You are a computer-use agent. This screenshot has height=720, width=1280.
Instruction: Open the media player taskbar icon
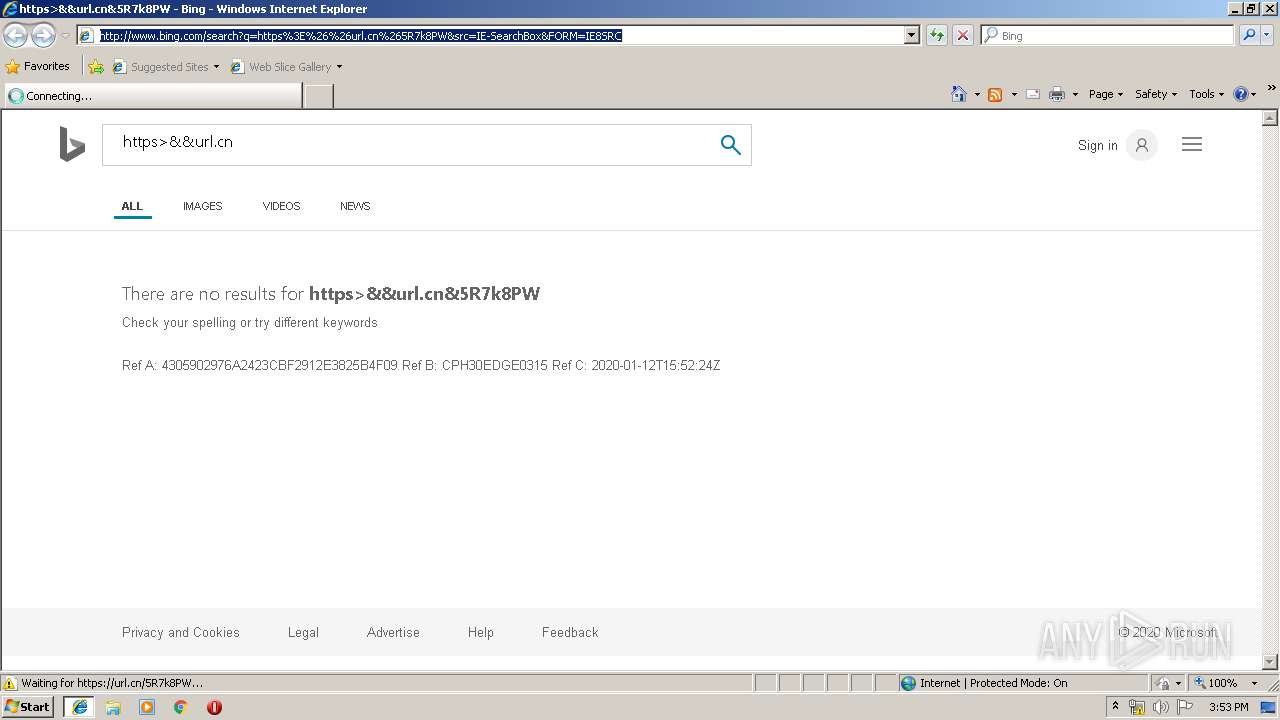click(147, 707)
